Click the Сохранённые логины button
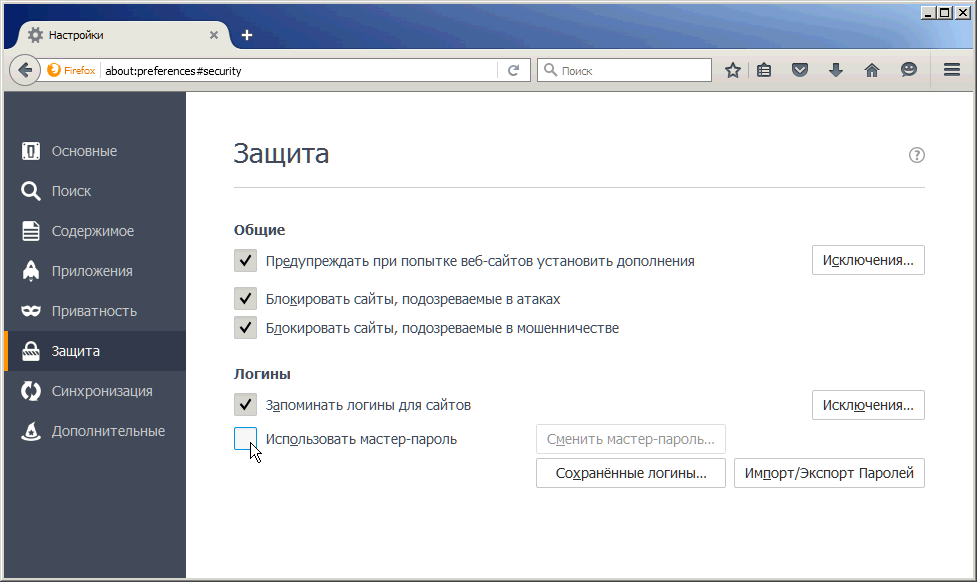 point(630,473)
